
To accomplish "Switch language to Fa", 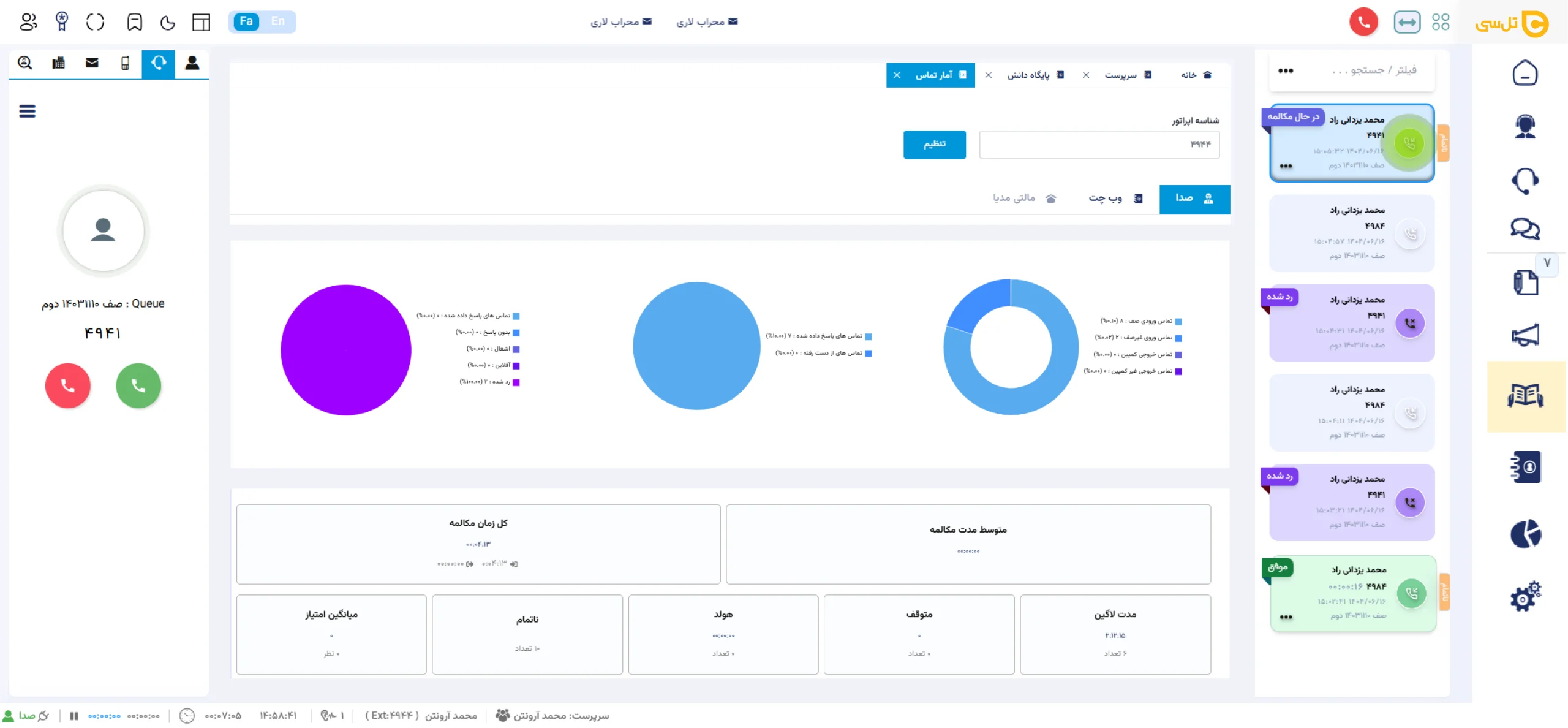I will click(x=246, y=21).
